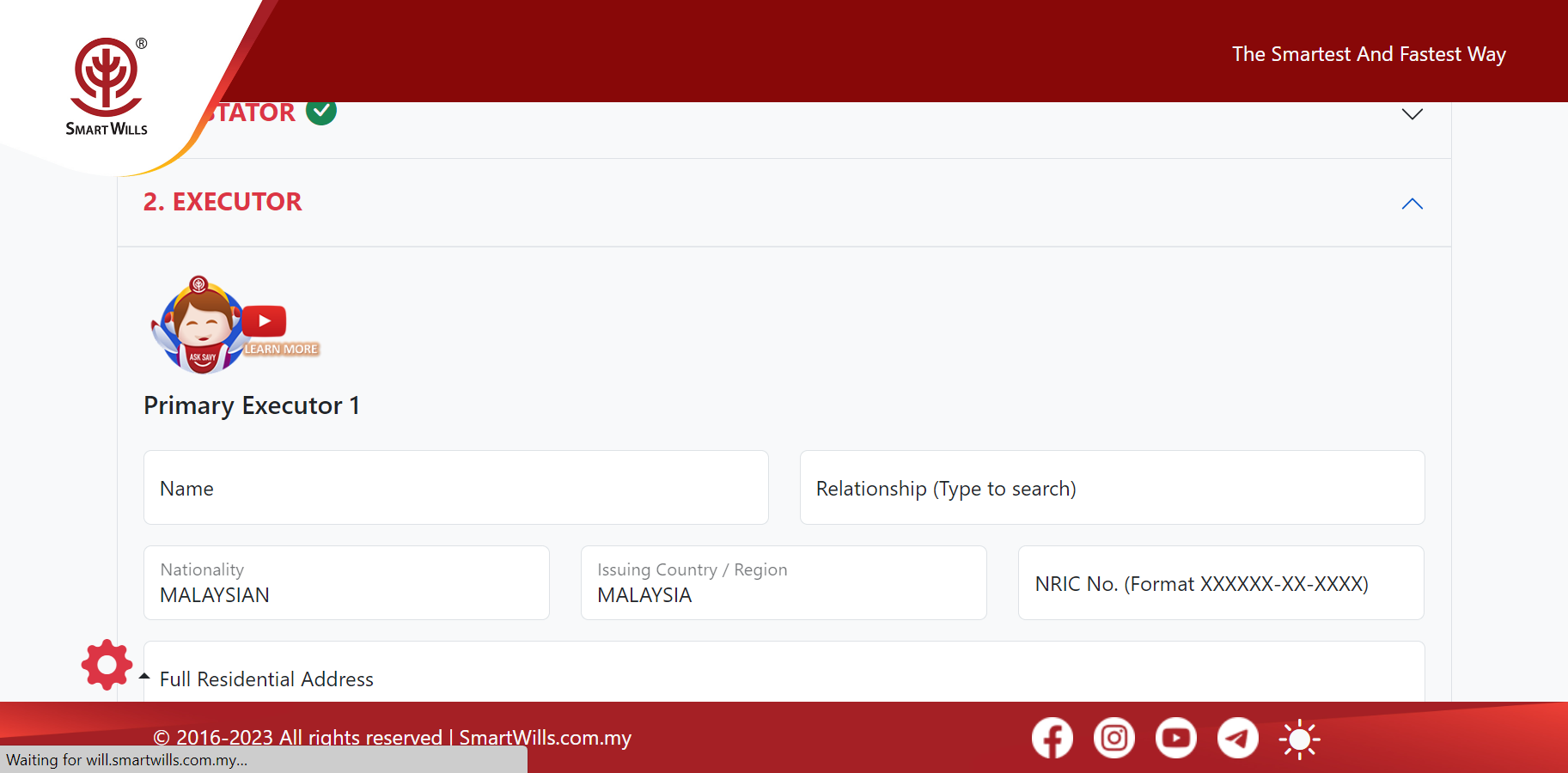The height and width of the screenshot is (773, 1568).
Task: Toggle the sun brightness theme icon
Action: tap(1299, 739)
